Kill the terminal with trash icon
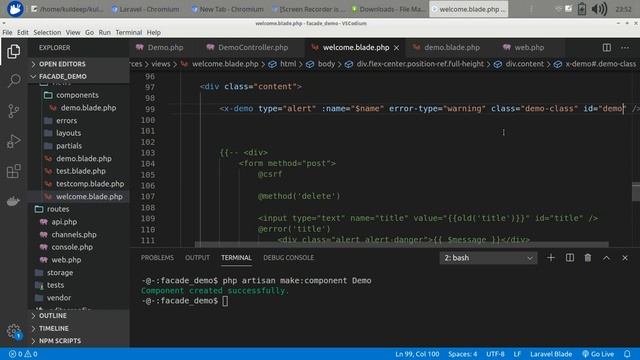This screenshot has width=640, height=360. tap(588, 258)
